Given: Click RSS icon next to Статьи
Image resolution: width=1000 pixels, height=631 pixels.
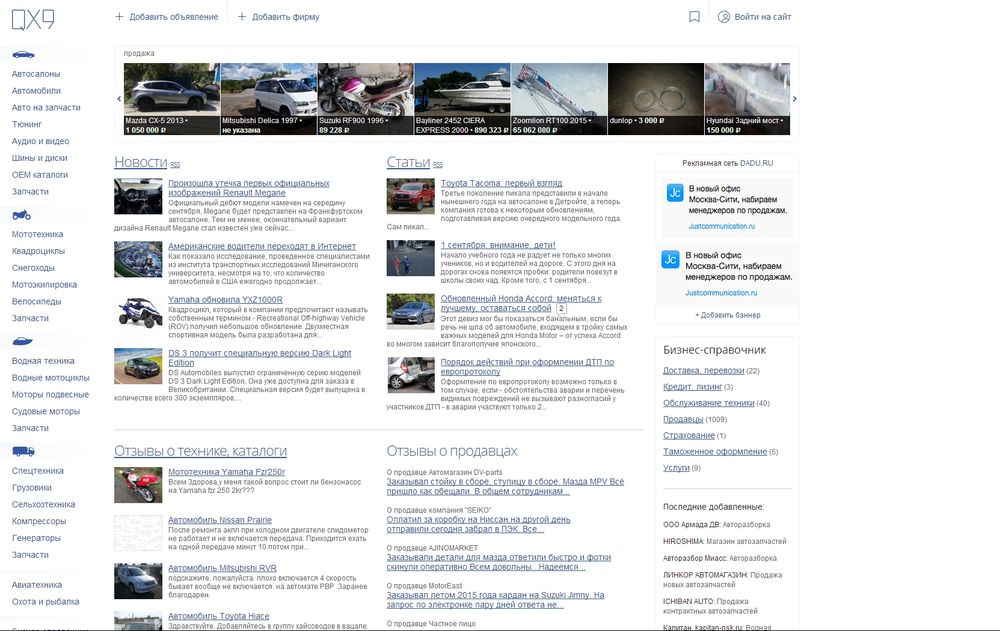Looking at the screenshot, I should pyautogui.click(x=438, y=165).
